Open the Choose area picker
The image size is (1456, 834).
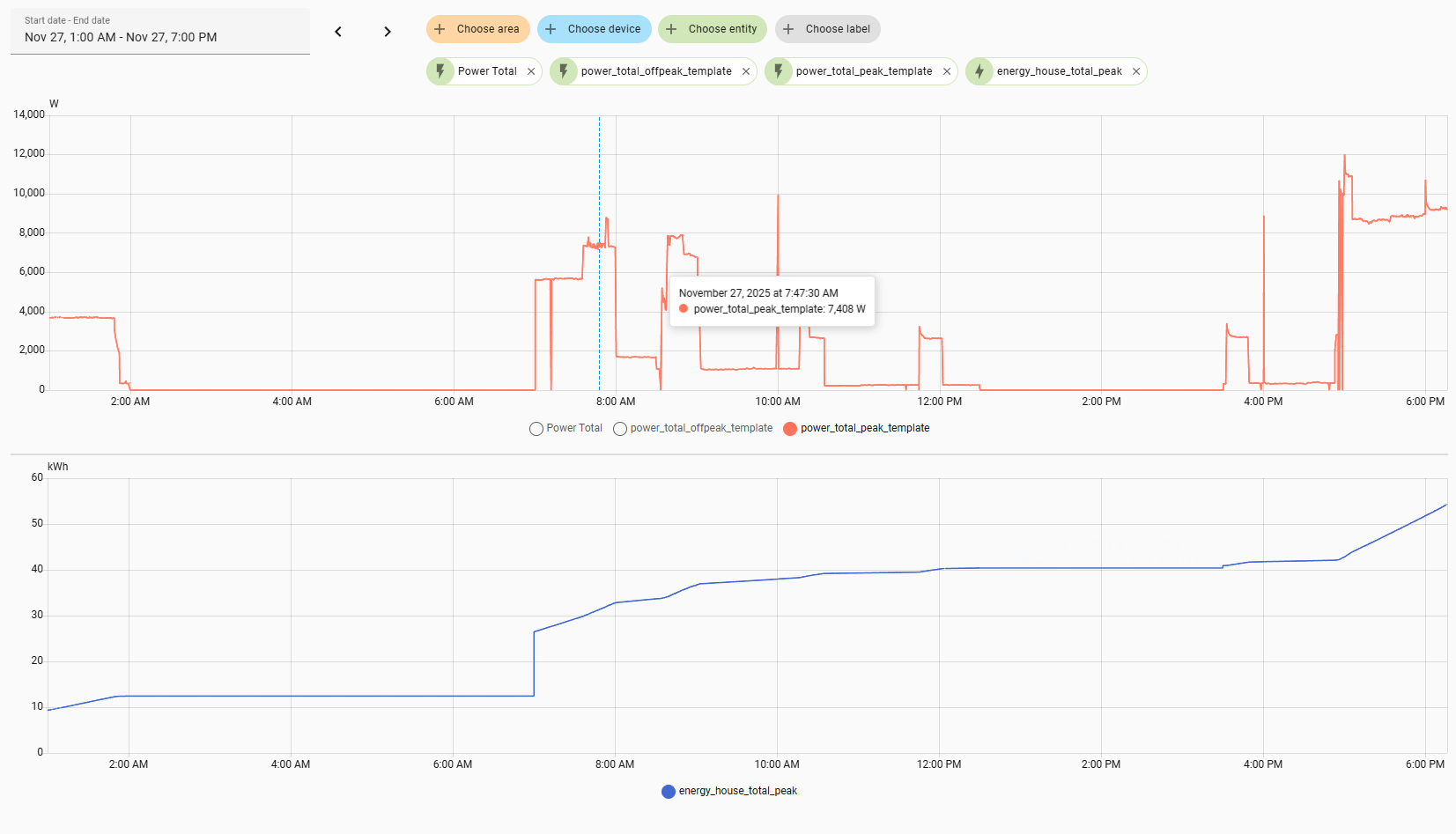coord(478,29)
